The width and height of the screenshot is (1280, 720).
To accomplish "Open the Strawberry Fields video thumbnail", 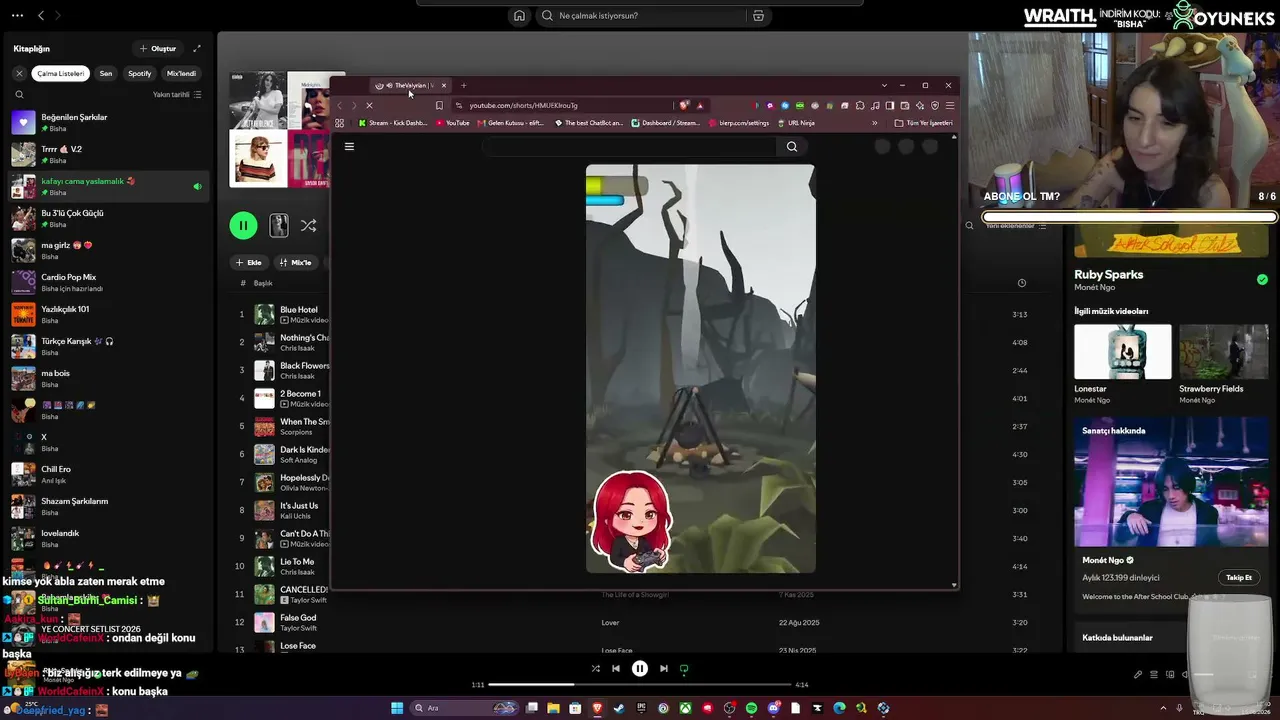I will 1223,352.
